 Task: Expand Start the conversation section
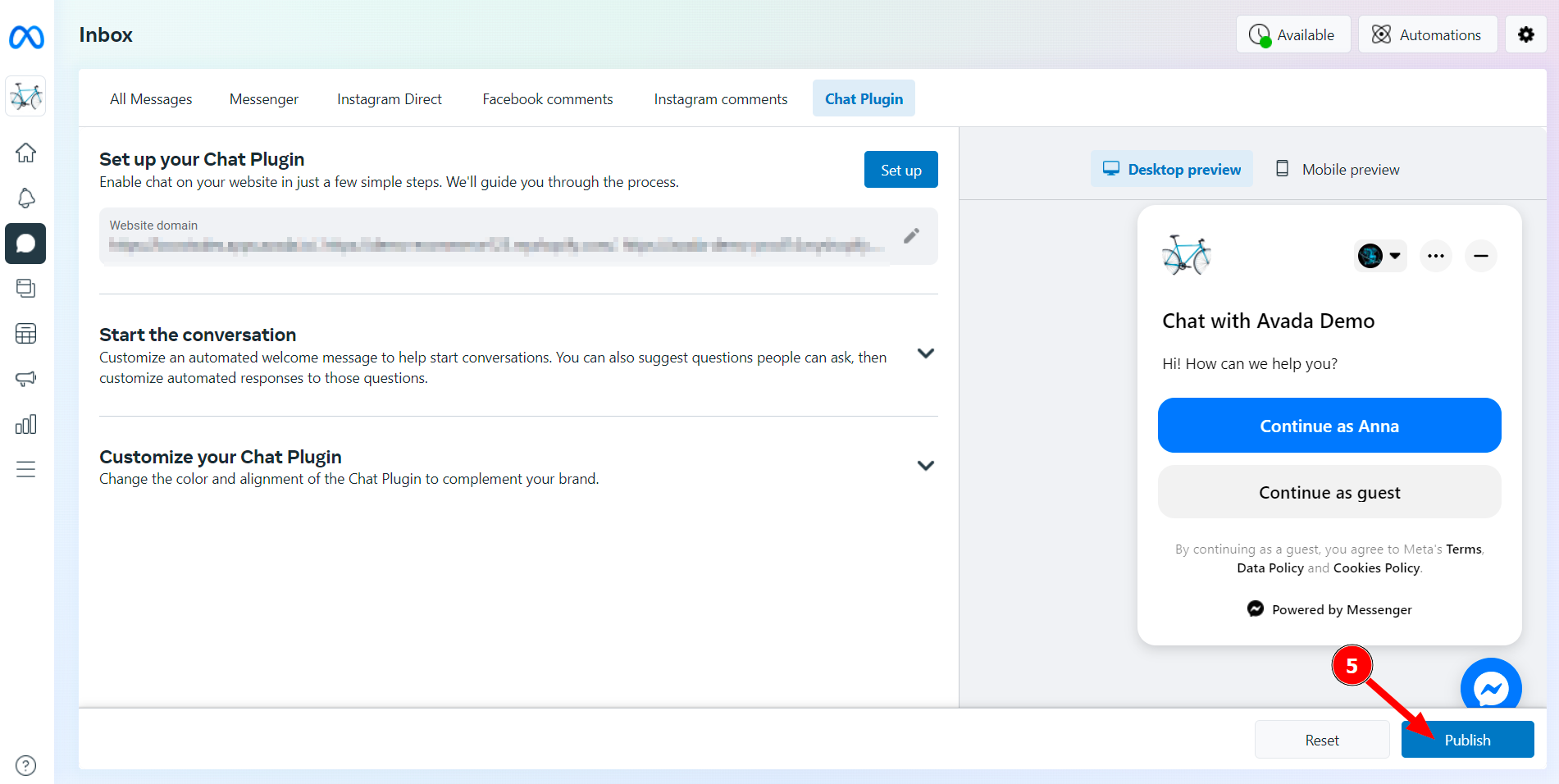926,353
